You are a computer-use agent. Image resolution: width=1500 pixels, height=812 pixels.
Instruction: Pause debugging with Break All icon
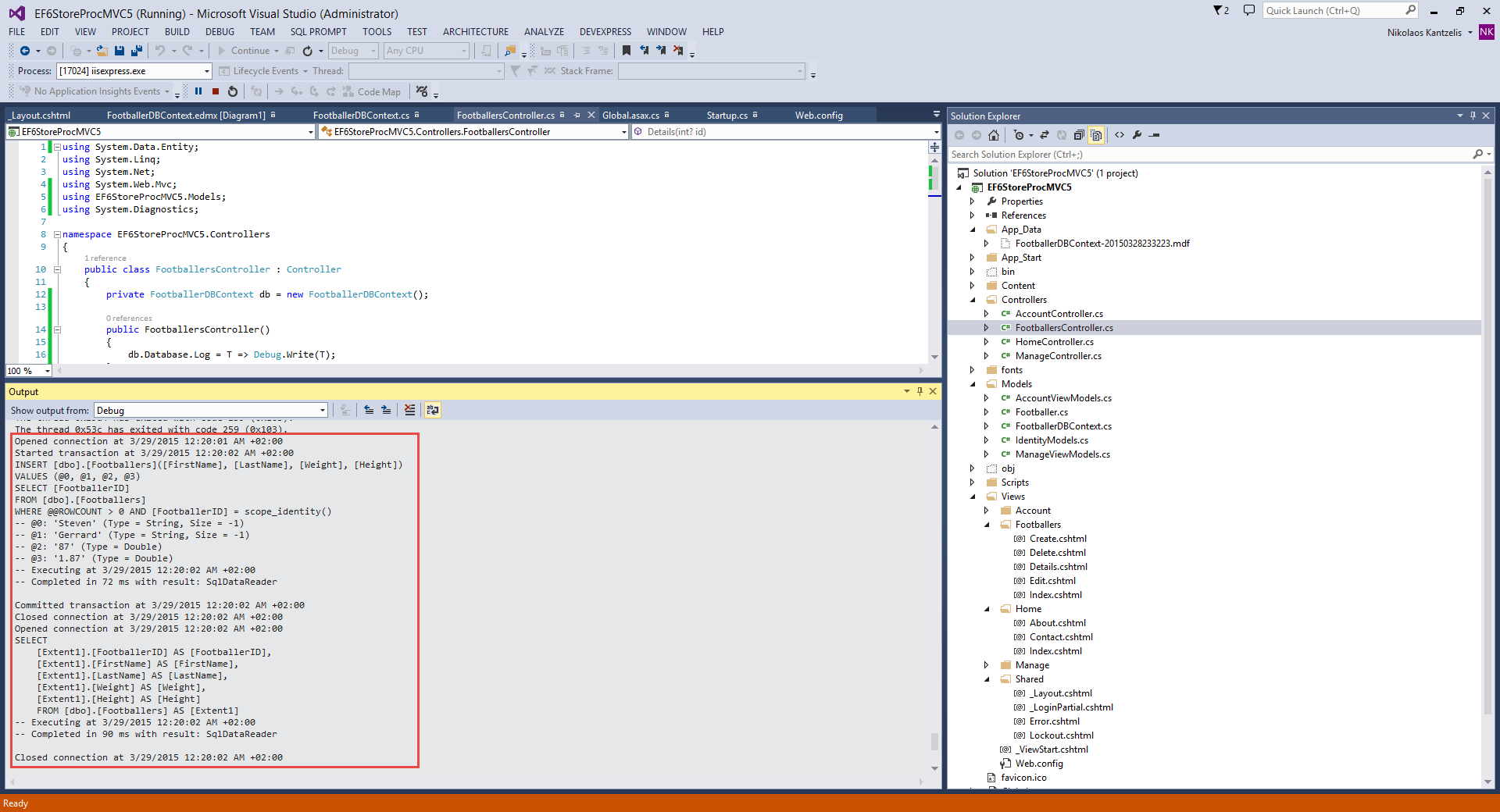(198, 91)
